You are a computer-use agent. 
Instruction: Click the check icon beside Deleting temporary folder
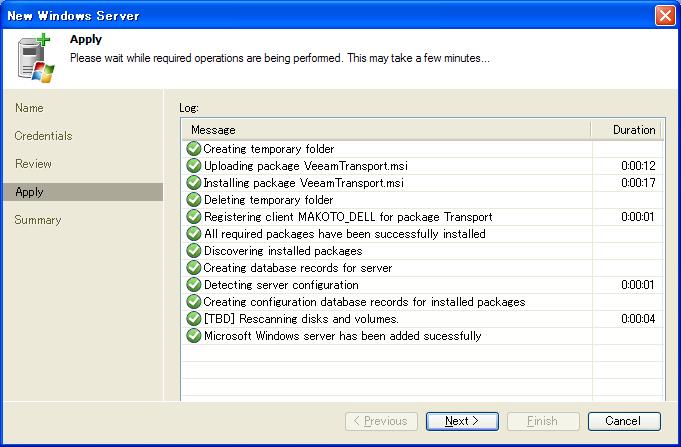click(x=193, y=199)
